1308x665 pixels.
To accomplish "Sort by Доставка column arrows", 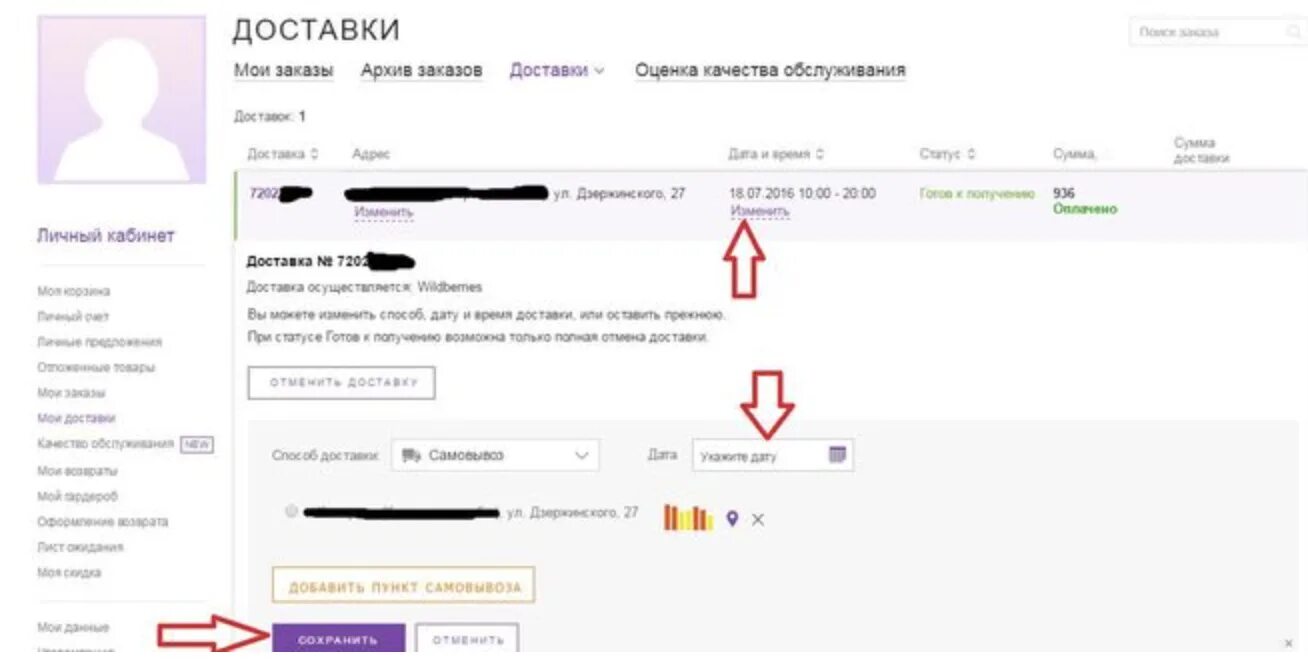I will [315, 154].
